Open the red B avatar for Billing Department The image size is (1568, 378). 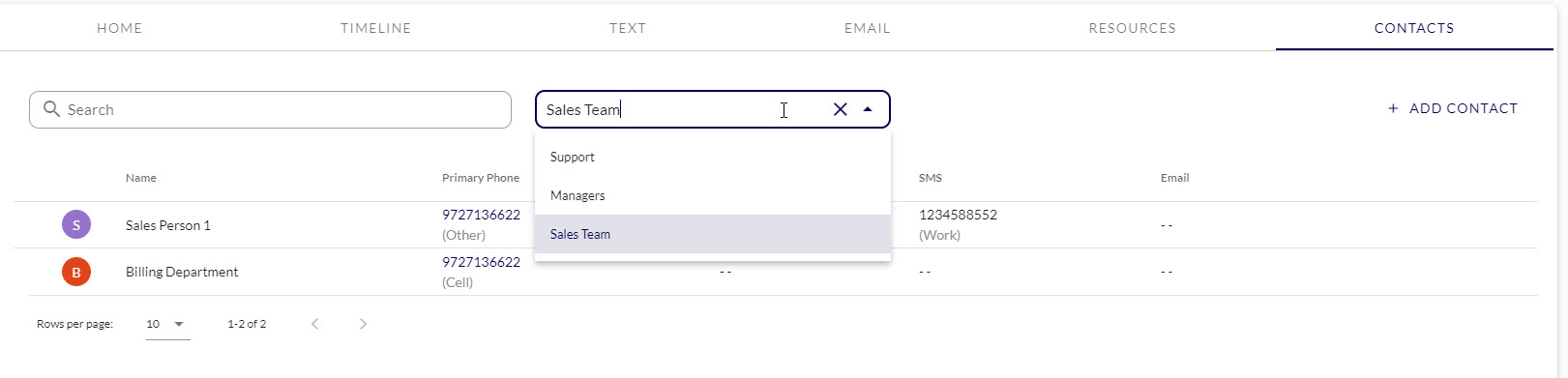[76, 272]
